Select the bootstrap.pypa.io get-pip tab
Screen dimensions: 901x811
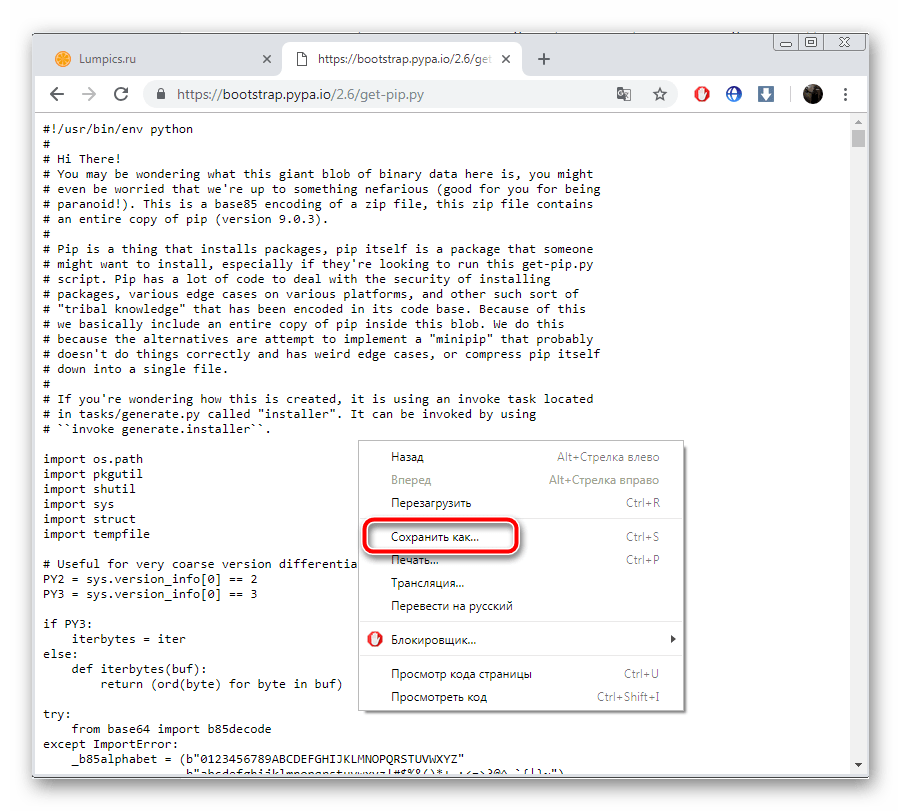[402, 59]
